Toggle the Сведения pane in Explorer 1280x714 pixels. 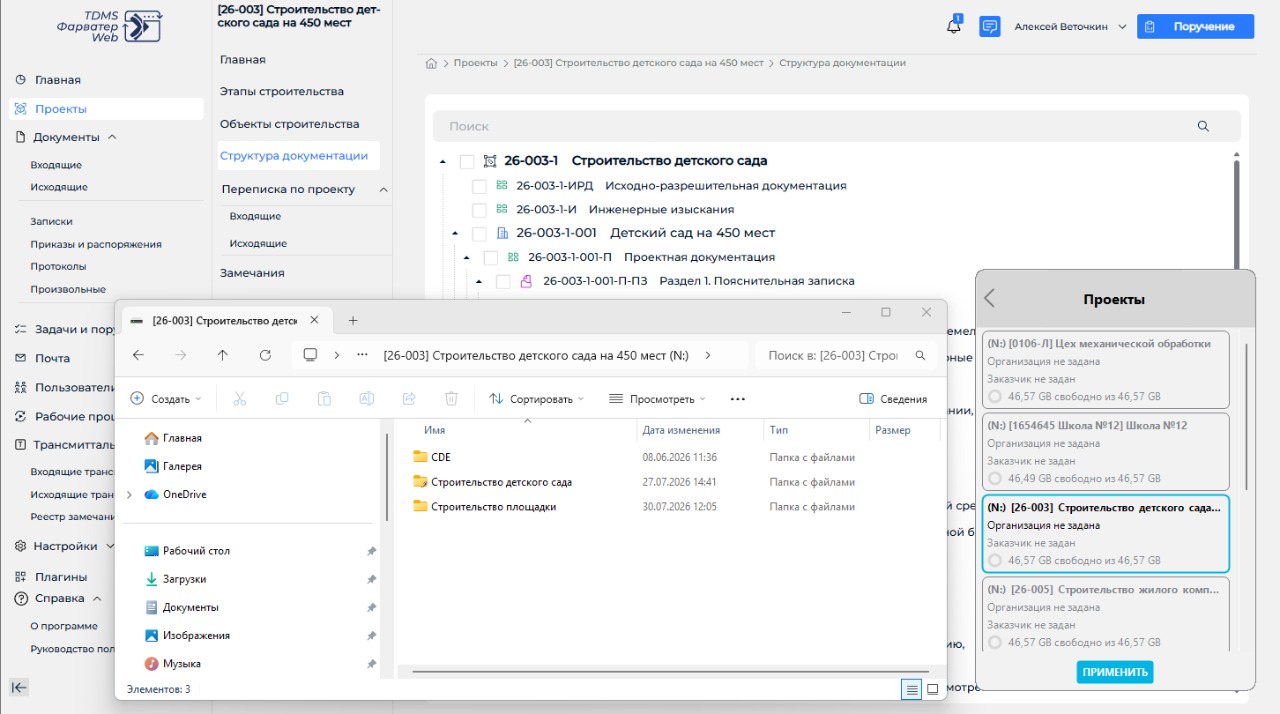[893, 398]
